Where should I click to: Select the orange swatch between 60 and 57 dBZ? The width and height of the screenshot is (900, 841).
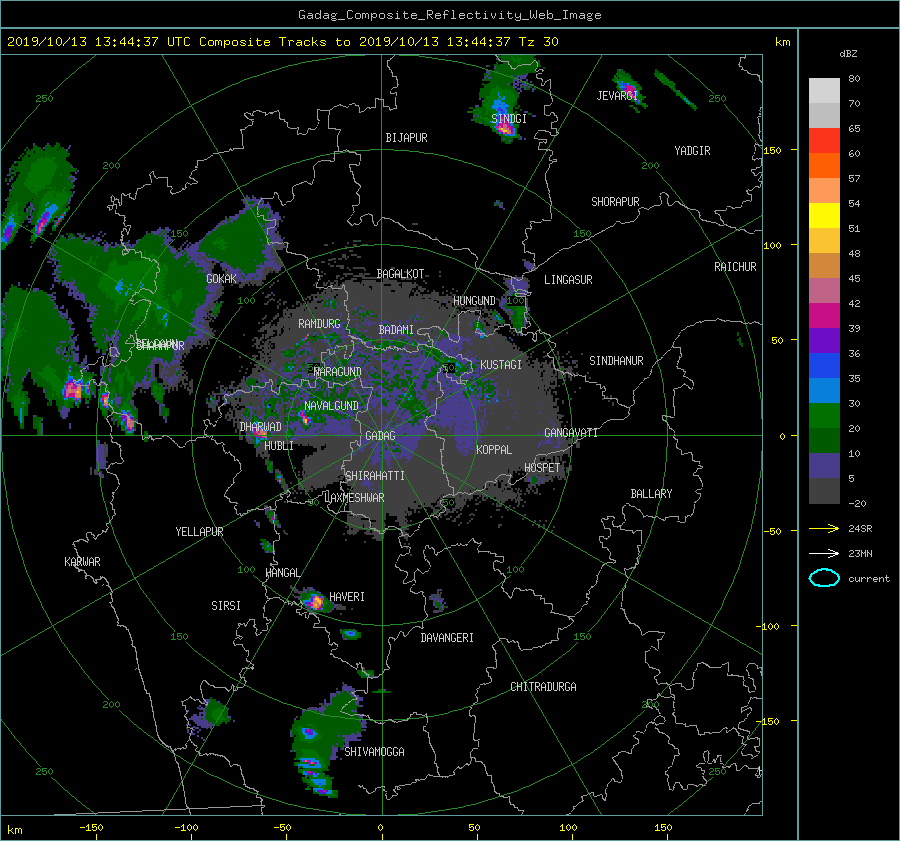pos(824,166)
